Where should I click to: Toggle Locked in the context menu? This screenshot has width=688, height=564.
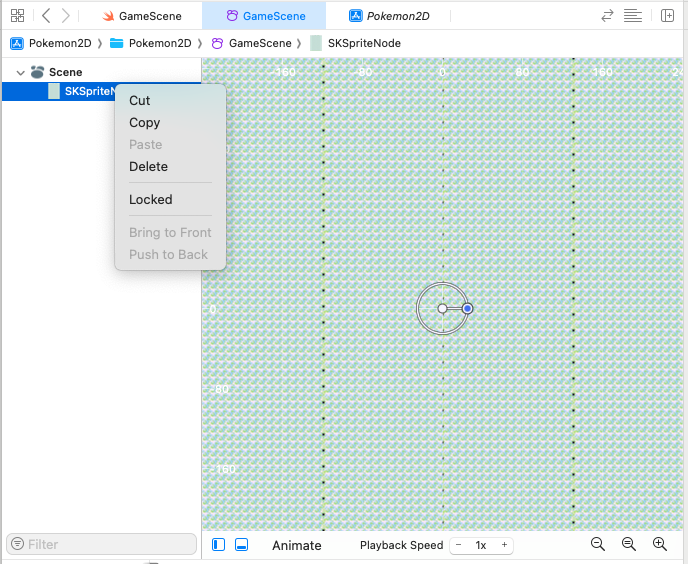(x=151, y=200)
